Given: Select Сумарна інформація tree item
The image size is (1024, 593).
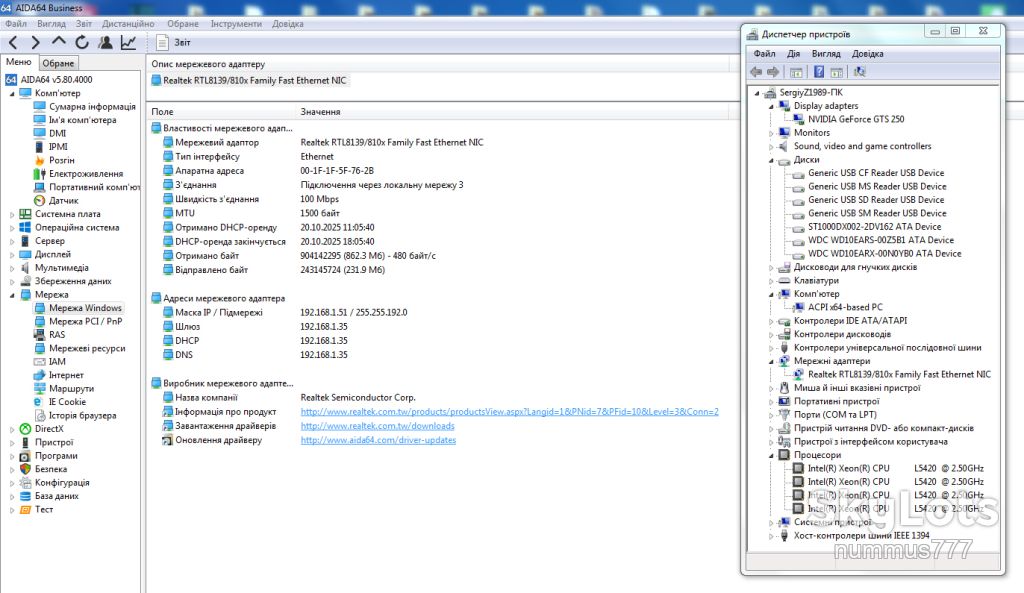Looking at the screenshot, I should click(x=92, y=106).
